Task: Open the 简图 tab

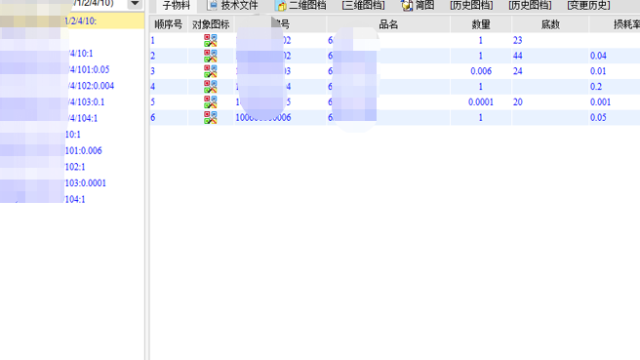Action: [x=418, y=5]
